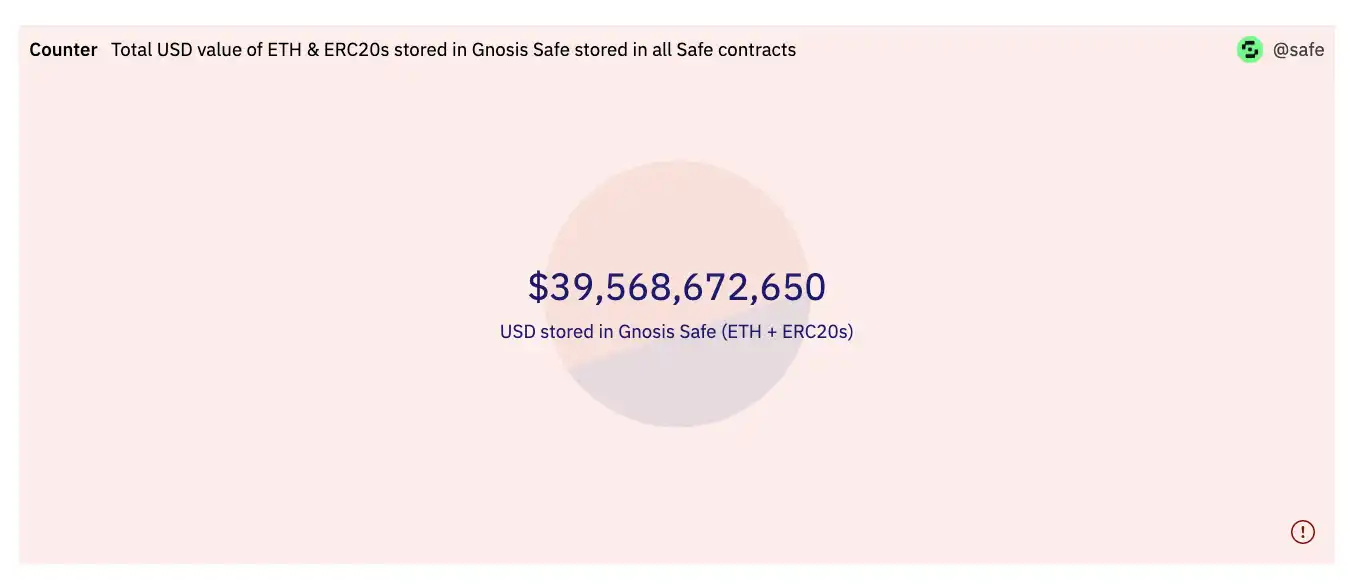Click the green Safe avatar icon

pyautogui.click(x=1250, y=49)
